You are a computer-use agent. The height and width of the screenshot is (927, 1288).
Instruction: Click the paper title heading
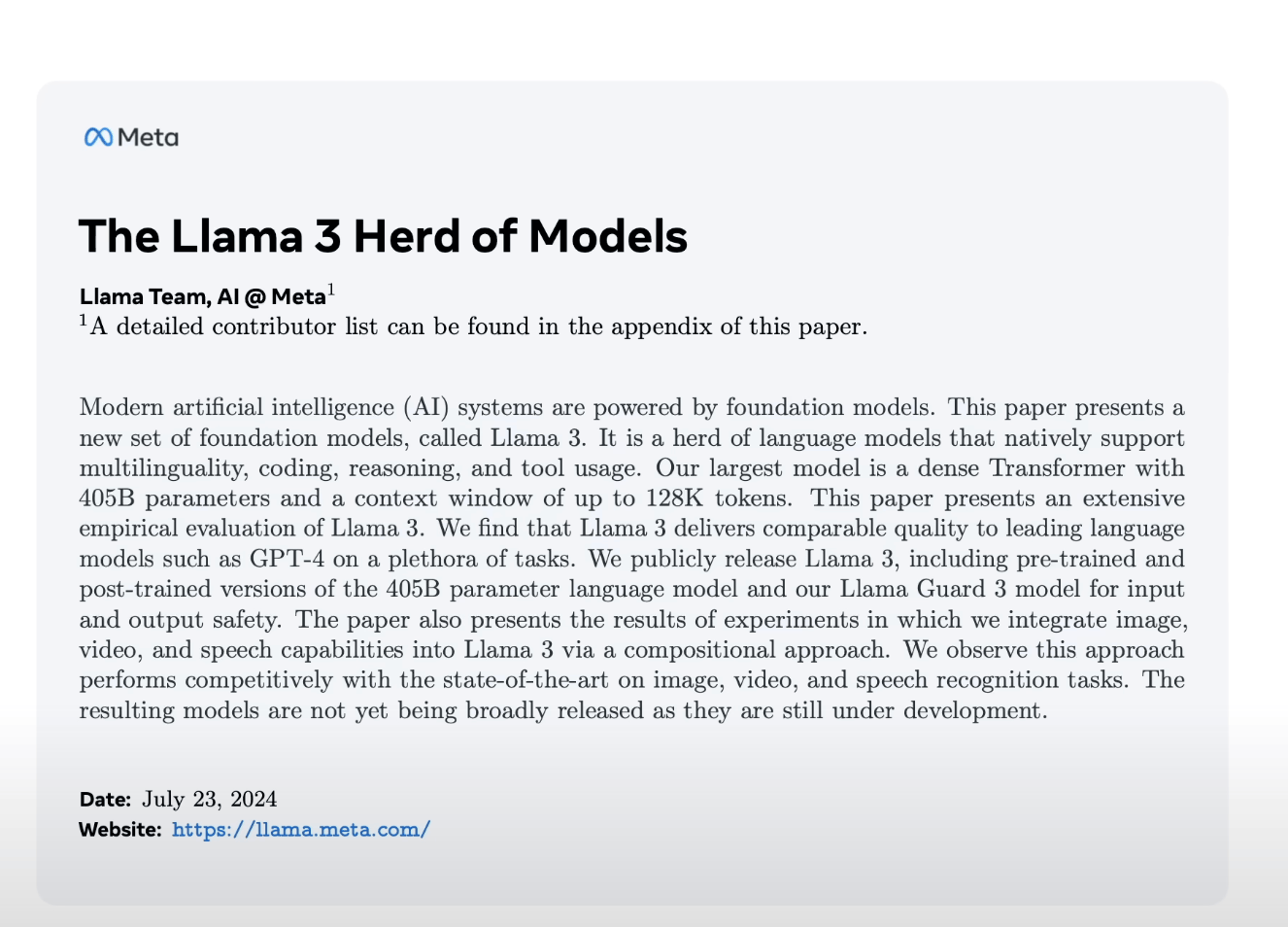[x=383, y=236]
